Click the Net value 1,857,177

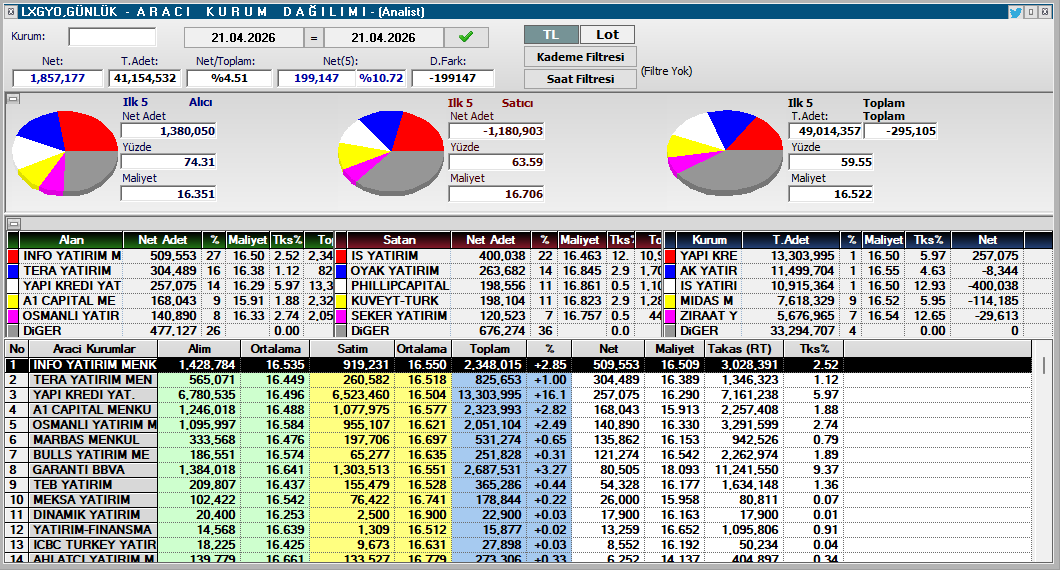57,78
